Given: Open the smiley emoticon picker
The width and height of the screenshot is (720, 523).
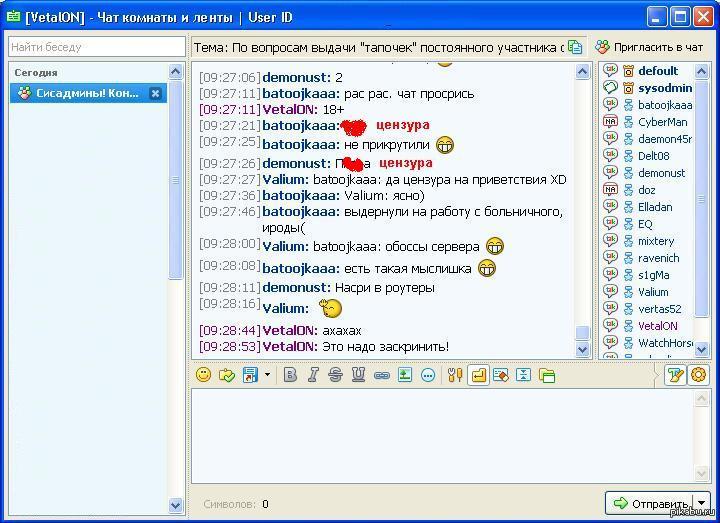Looking at the screenshot, I should tap(203, 375).
